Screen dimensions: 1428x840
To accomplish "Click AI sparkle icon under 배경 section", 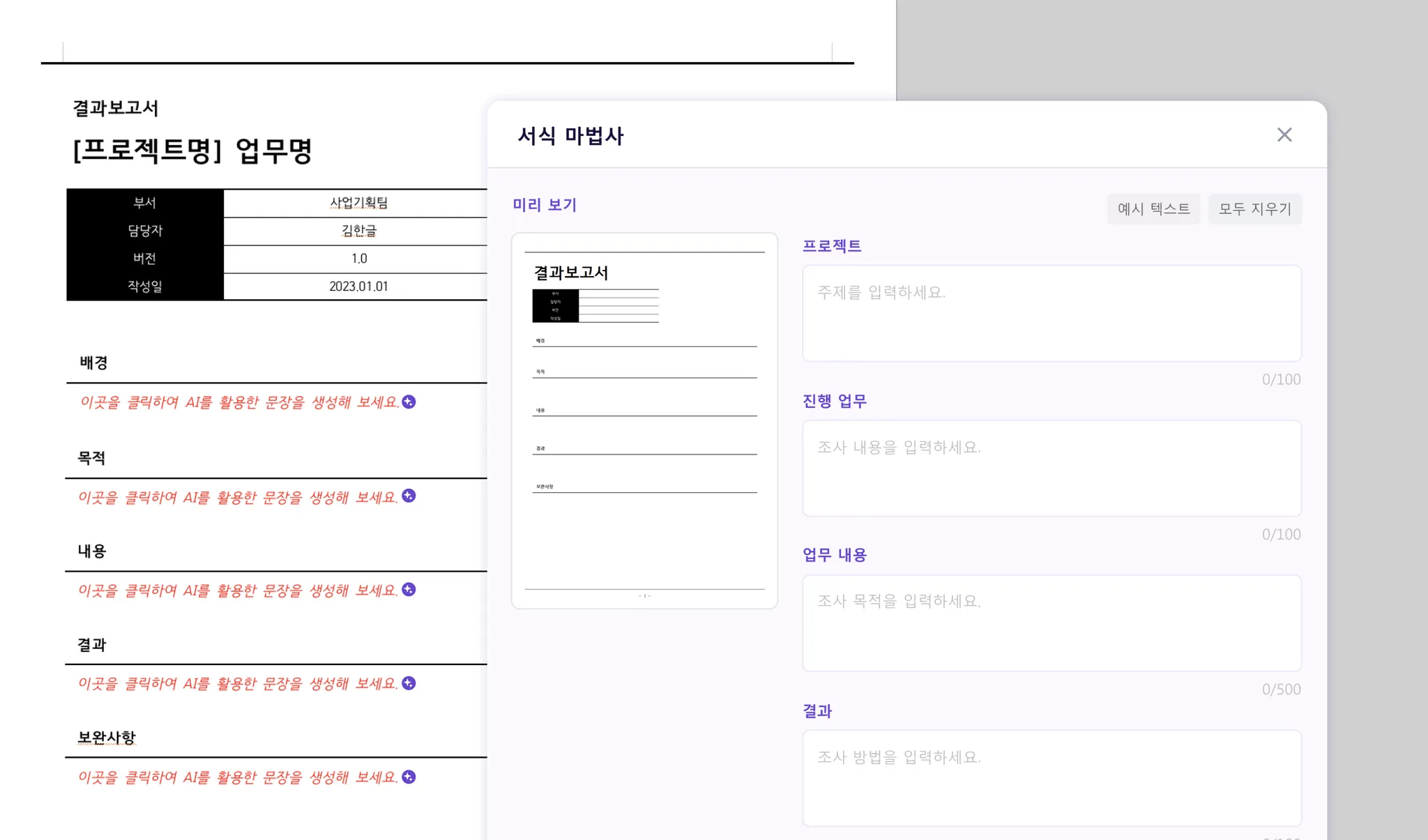I will (409, 402).
